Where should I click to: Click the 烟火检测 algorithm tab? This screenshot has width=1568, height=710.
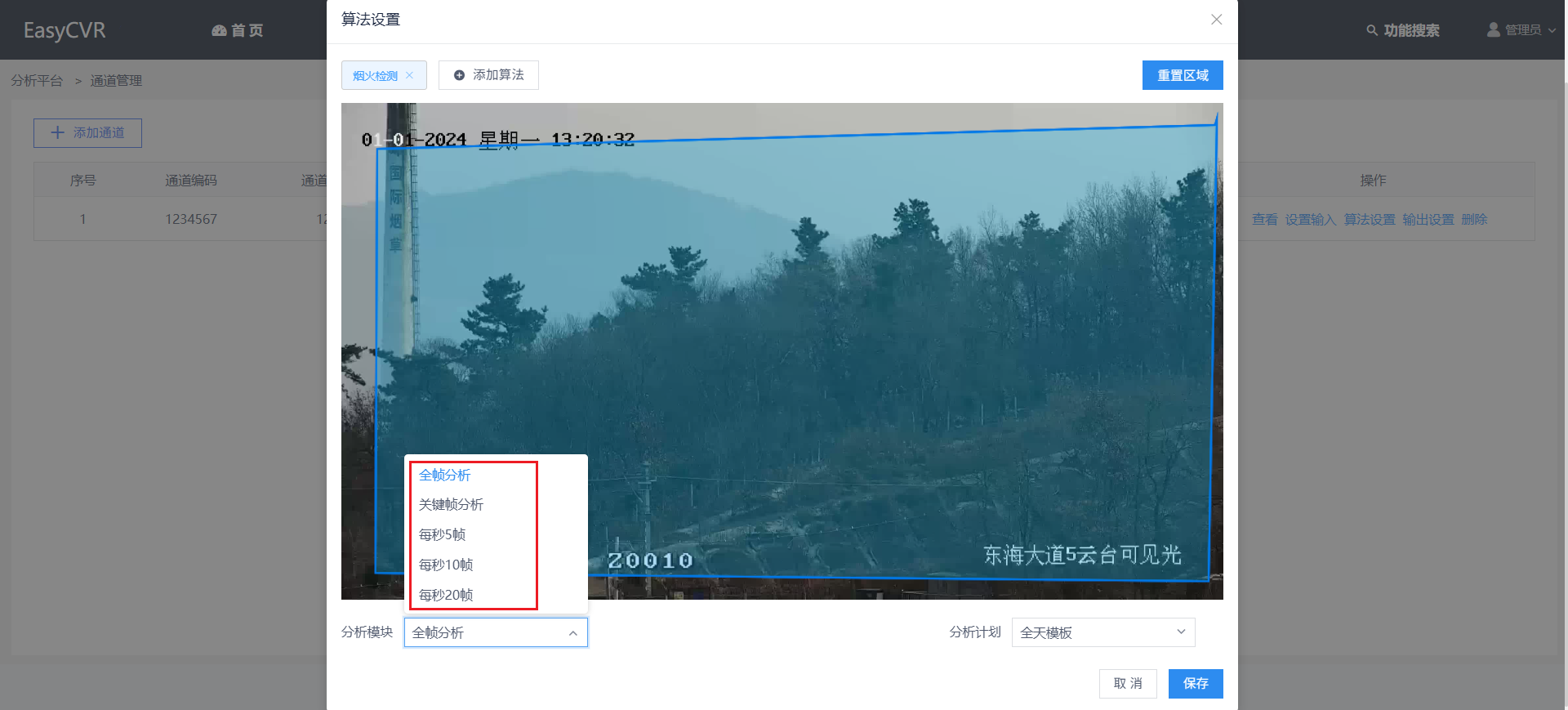point(375,75)
